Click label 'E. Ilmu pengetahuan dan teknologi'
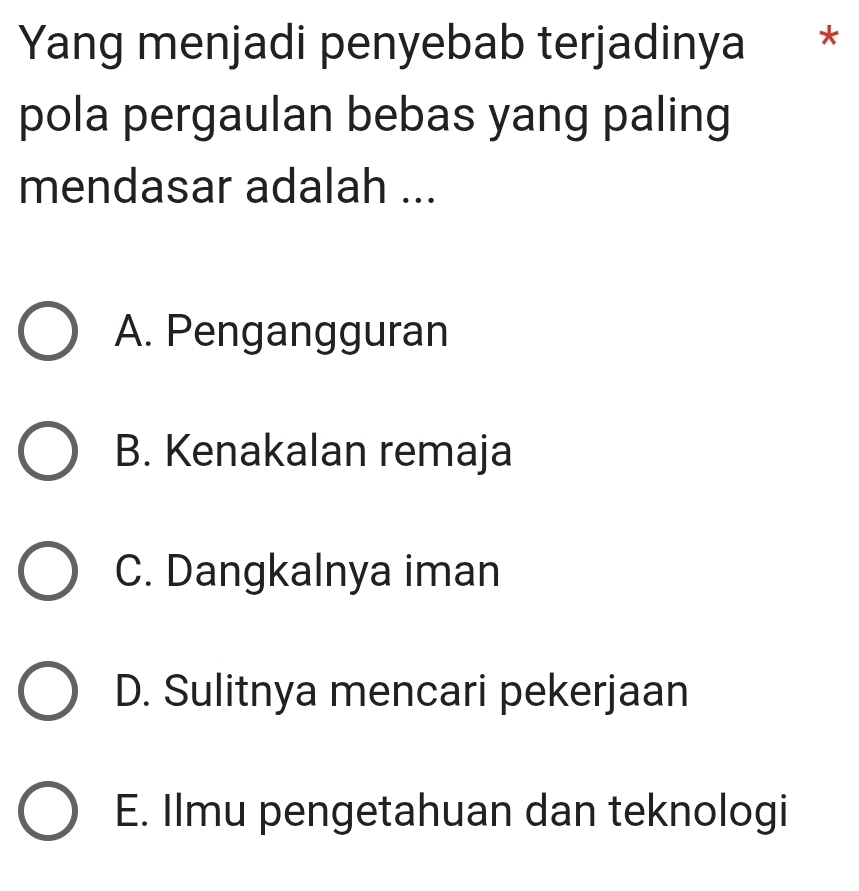Viewport: 859px width, 891px height. pos(451,811)
